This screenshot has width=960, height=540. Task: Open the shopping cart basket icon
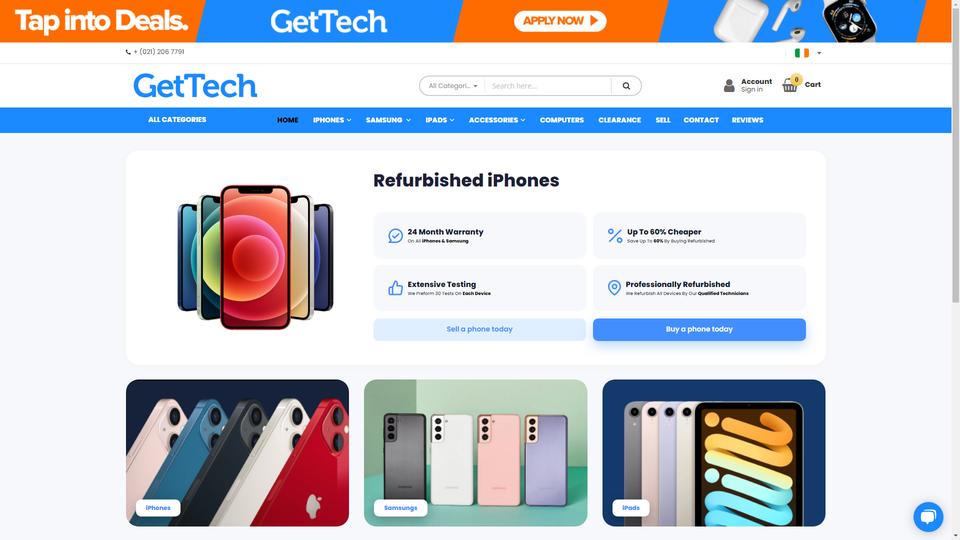790,85
